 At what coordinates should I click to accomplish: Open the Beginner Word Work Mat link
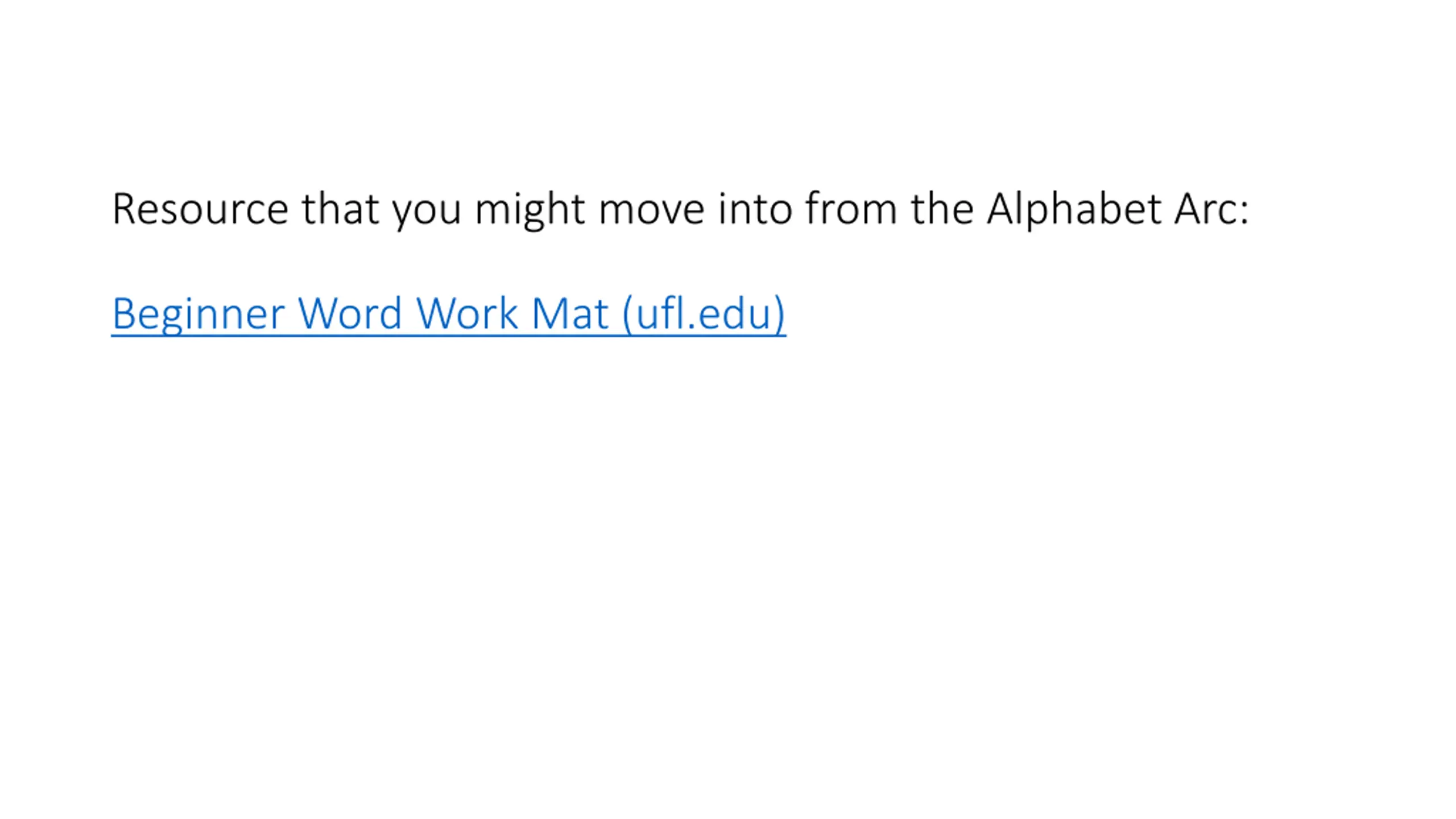(448, 313)
